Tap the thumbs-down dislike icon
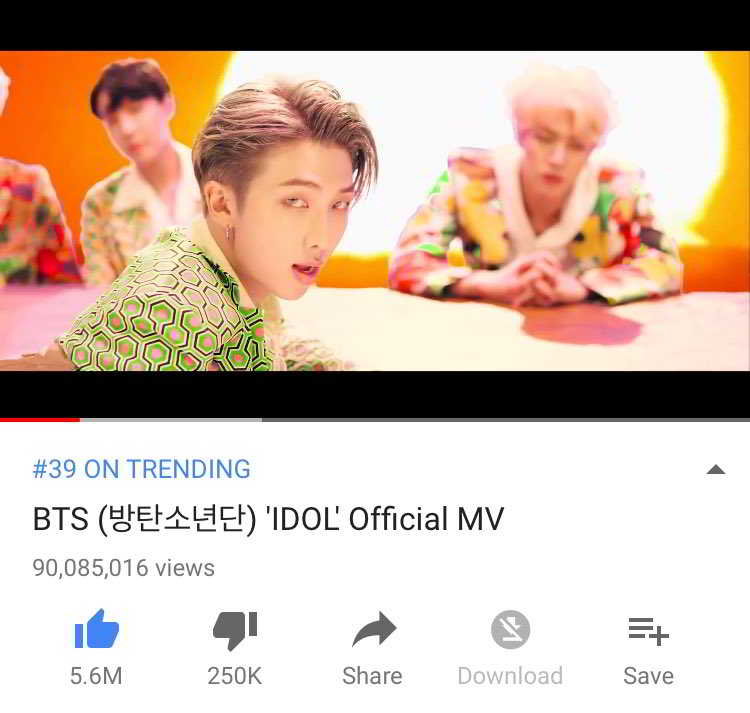 pos(235,630)
